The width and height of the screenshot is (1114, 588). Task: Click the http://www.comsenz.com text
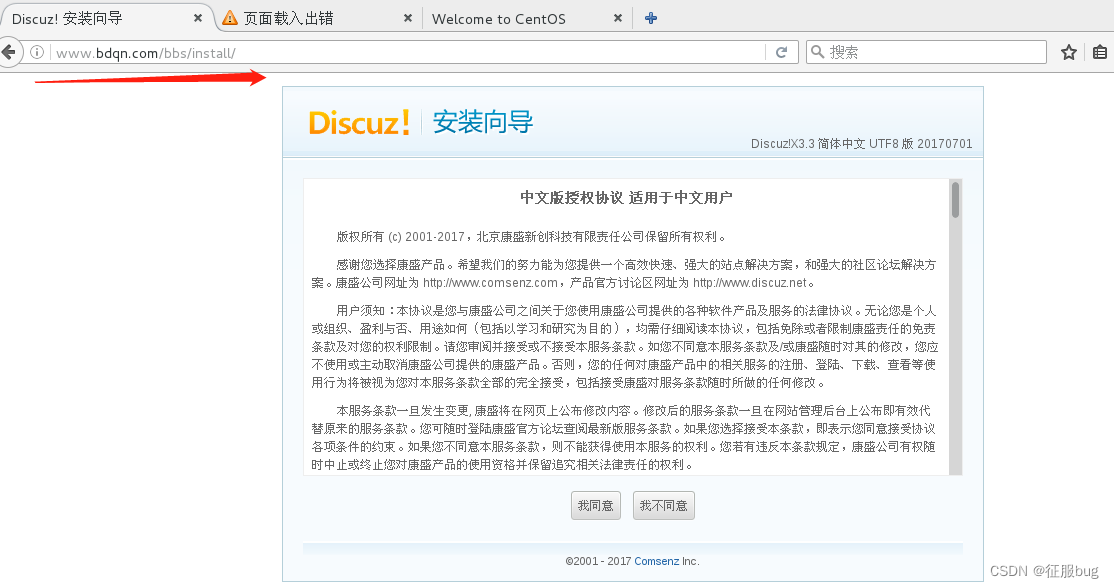[490, 283]
